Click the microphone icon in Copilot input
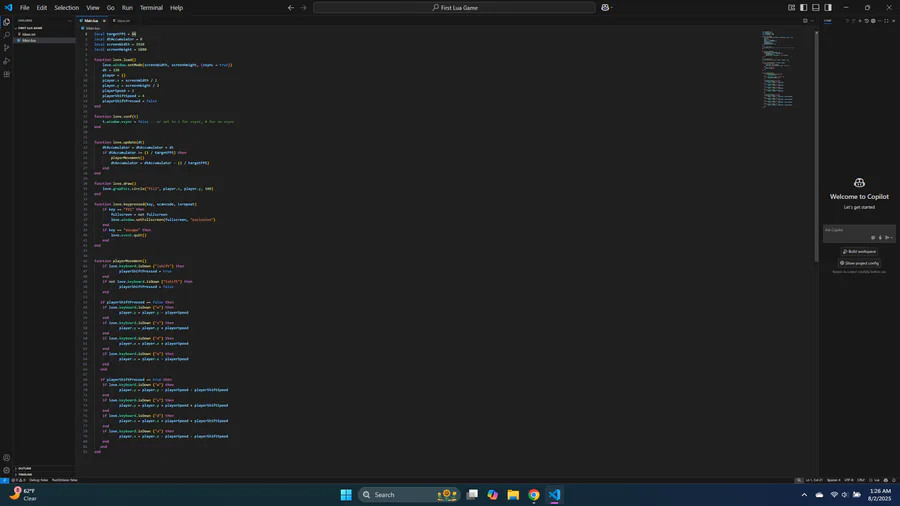900x506 pixels. tap(880, 238)
